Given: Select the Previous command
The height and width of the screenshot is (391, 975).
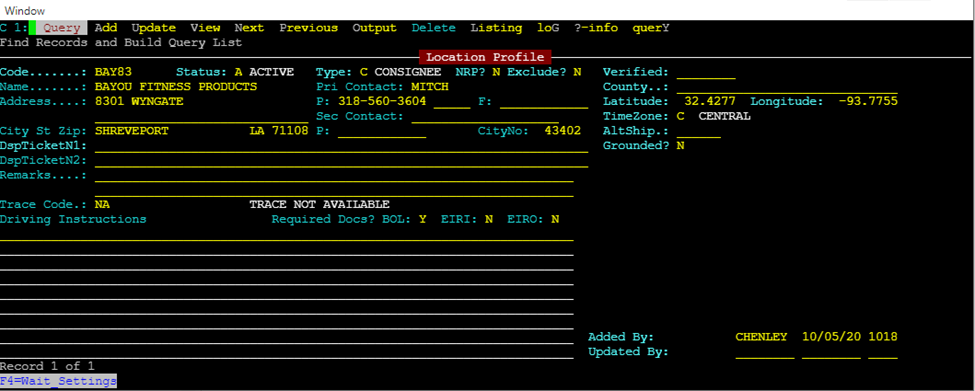Looking at the screenshot, I should pyautogui.click(x=308, y=28).
